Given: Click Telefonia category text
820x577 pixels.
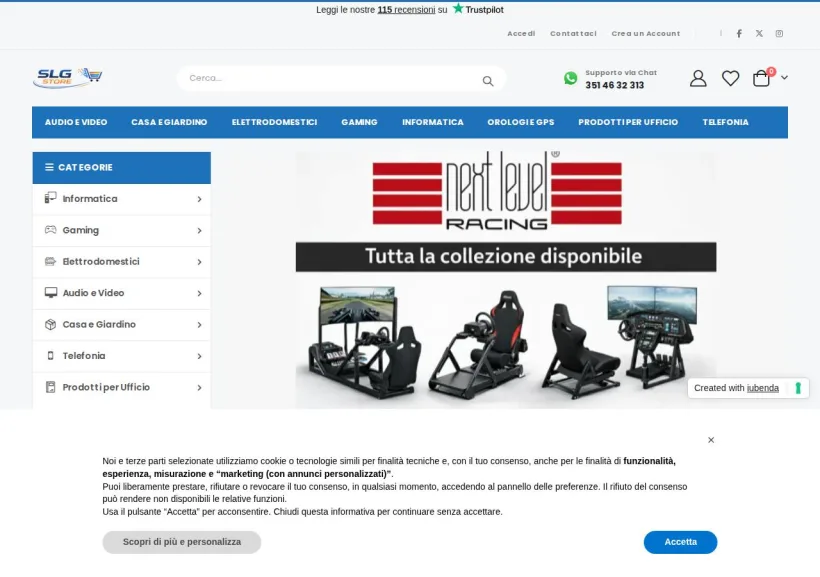Looking at the screenshot, I should [84, 356].
